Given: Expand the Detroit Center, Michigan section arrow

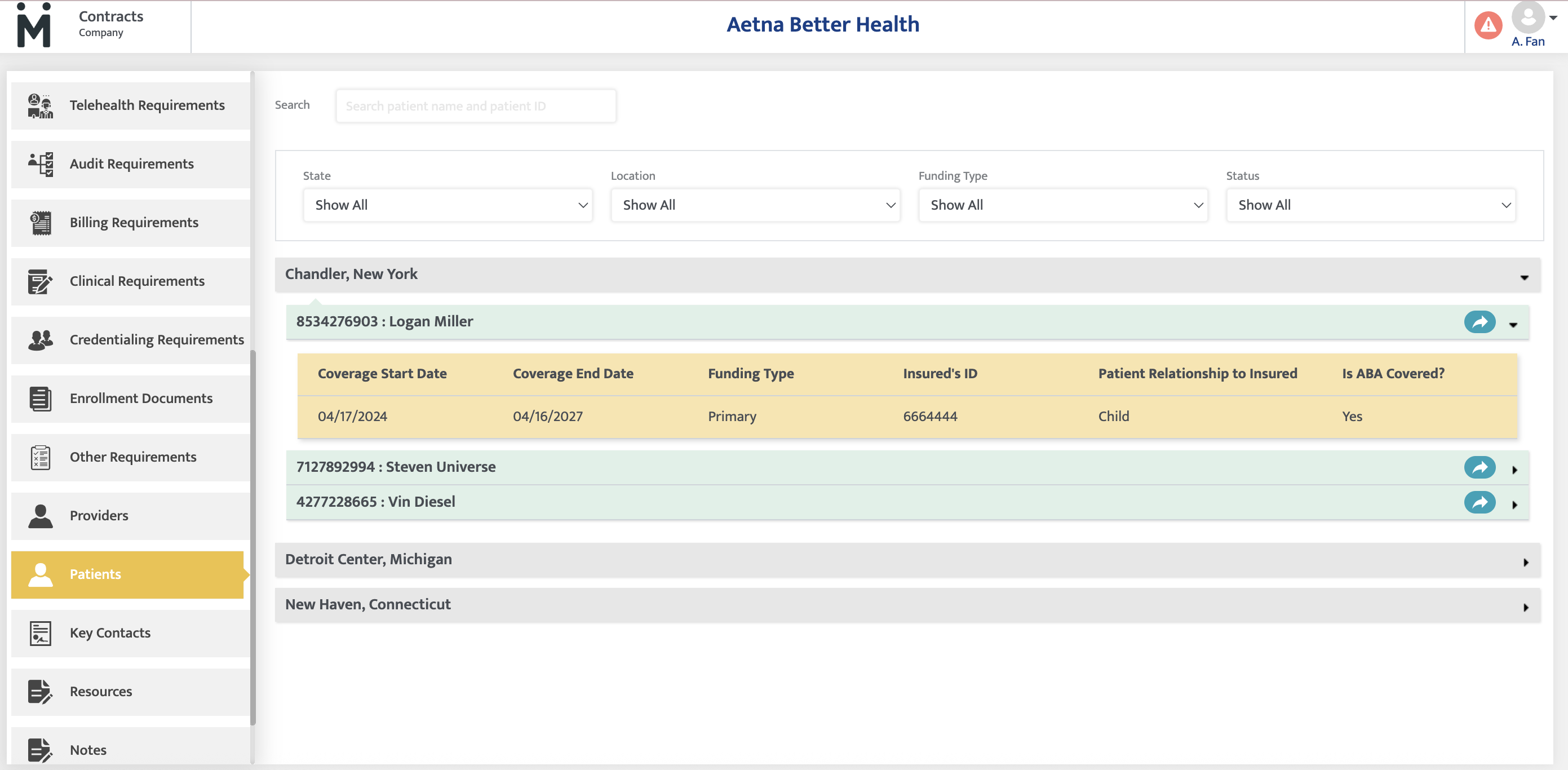Looking at the screenshot, I should pos(1525,563).
